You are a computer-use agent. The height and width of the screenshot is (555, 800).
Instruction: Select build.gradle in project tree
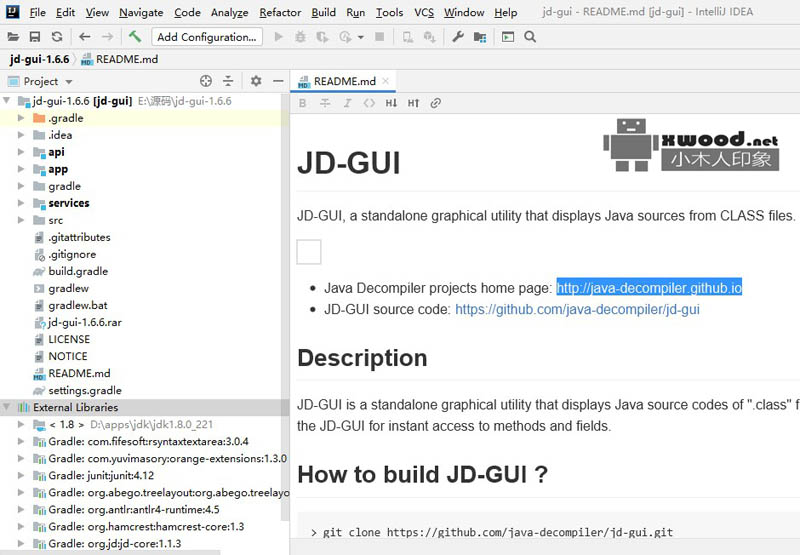coord(78,271)
